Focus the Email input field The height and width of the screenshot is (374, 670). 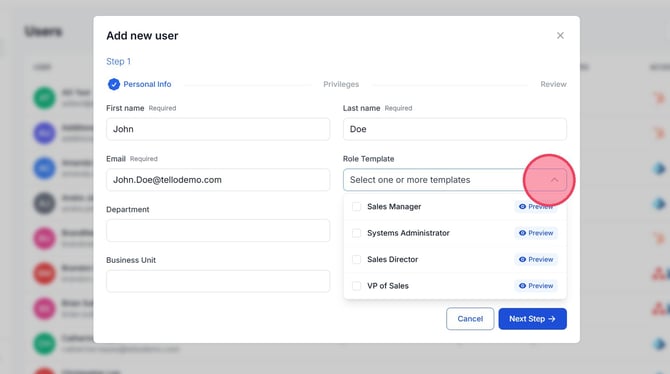(x=218, y=180)
